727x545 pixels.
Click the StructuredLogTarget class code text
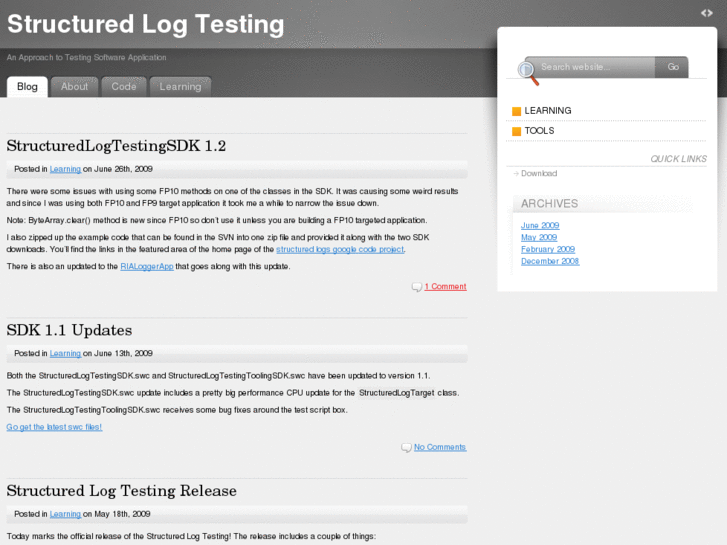tap(396, 393)
